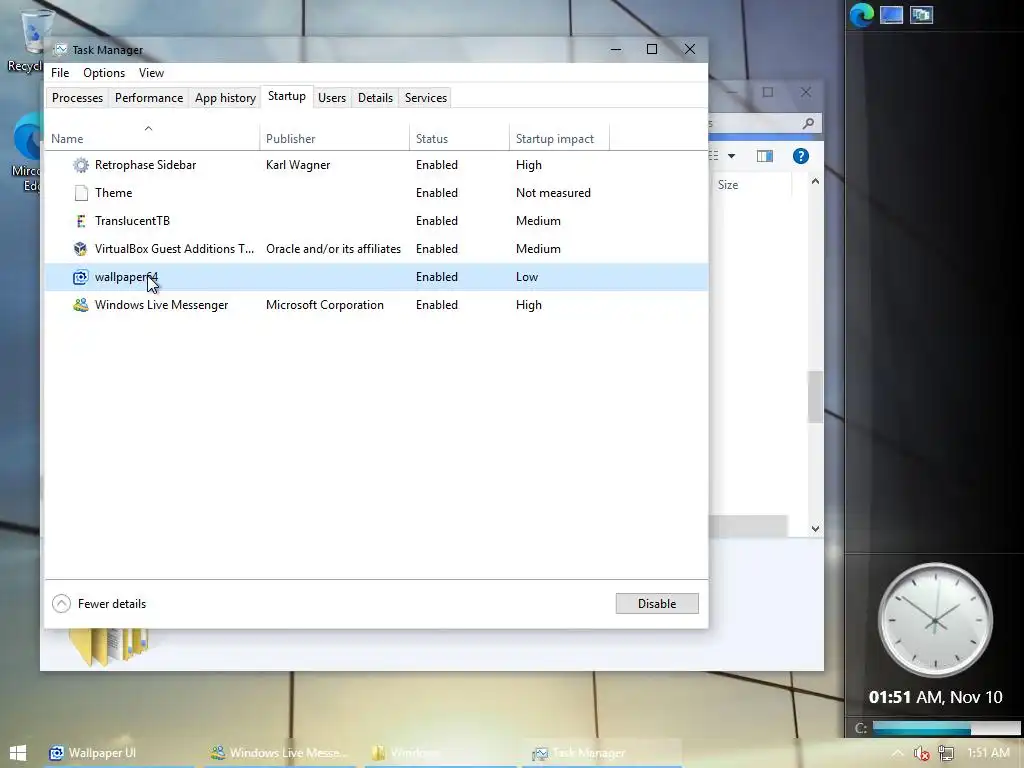Viewport: 1024px width, 768px height.
Task: Click the network tray icon
Action: point(946,753)
